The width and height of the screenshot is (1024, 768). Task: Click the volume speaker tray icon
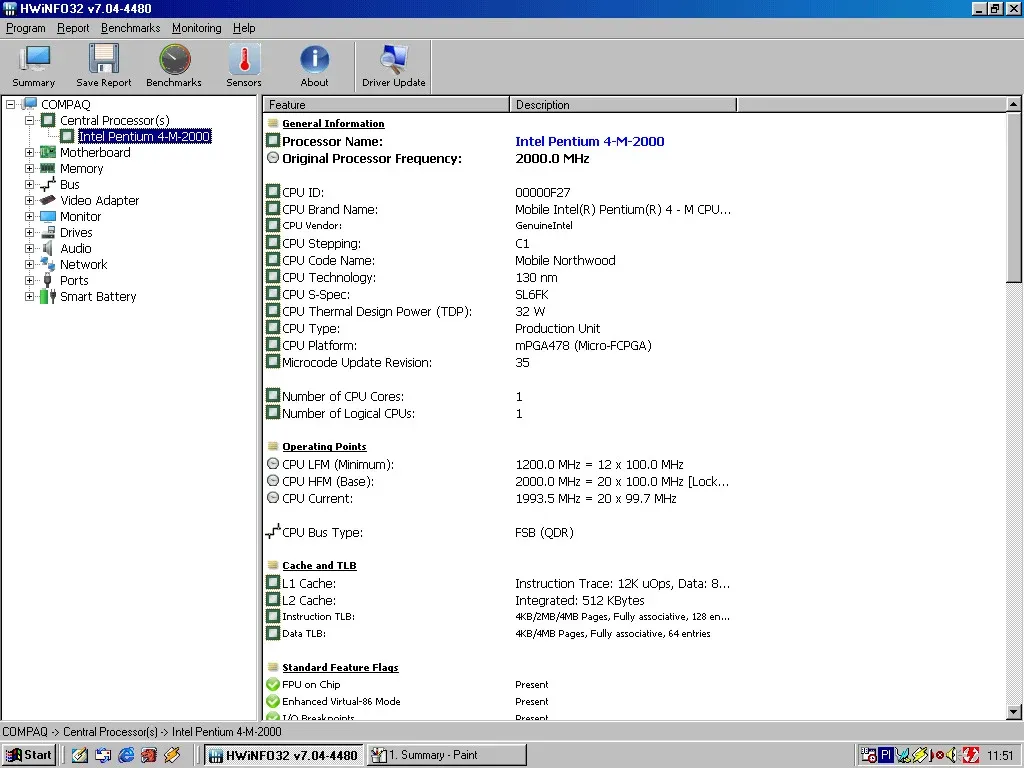point(953,755)
